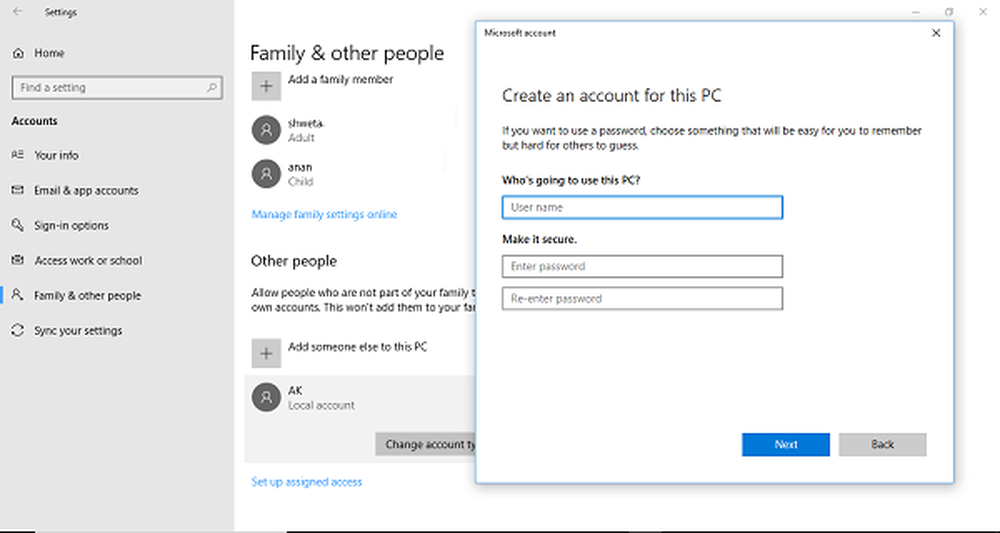This screenshot has height=533, width=1000.
Task: Close the Microsoft account dialog
Action: [x=936, y=33]
